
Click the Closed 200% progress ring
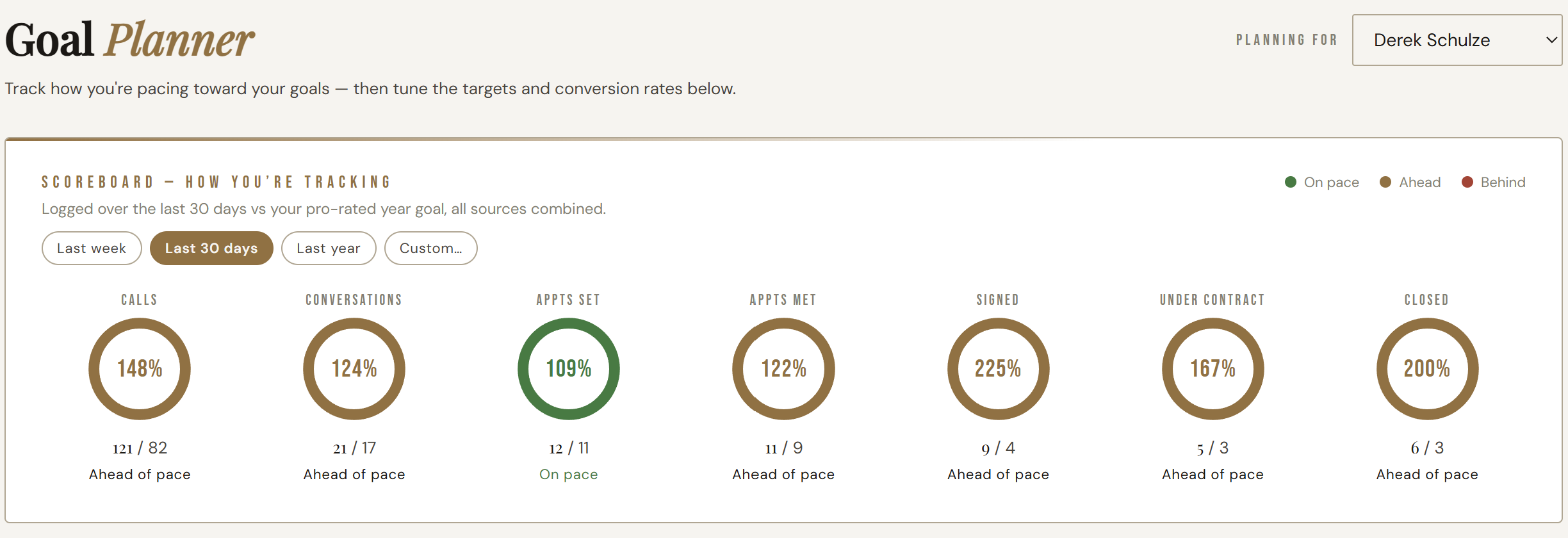(1428, 369)
